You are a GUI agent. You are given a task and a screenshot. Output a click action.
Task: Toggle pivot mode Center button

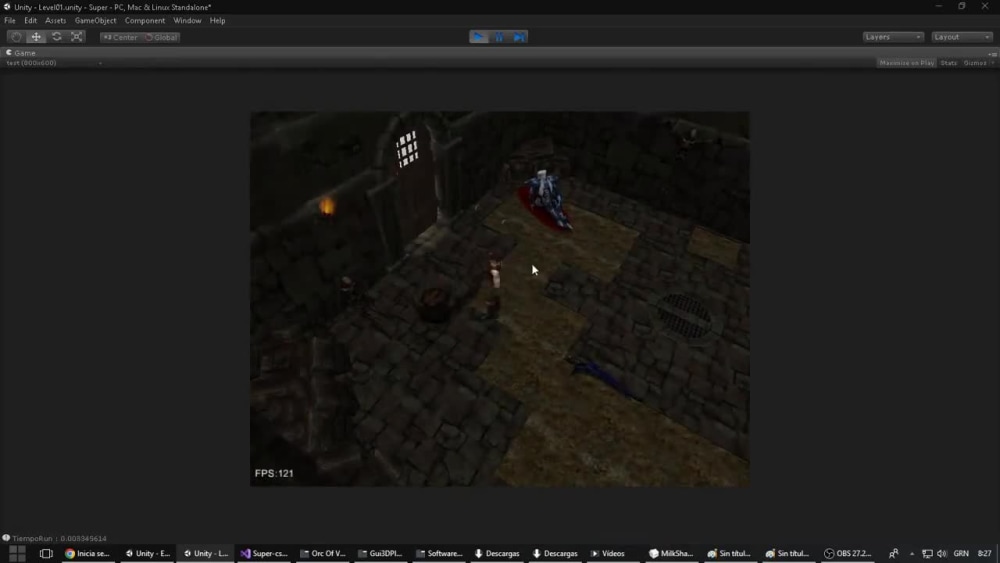(x=120, y=38)
